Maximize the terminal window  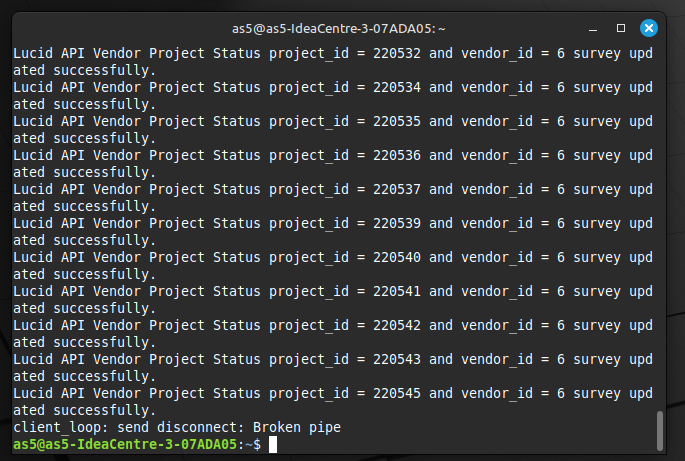pyautogui.click(x=621, y=28)
